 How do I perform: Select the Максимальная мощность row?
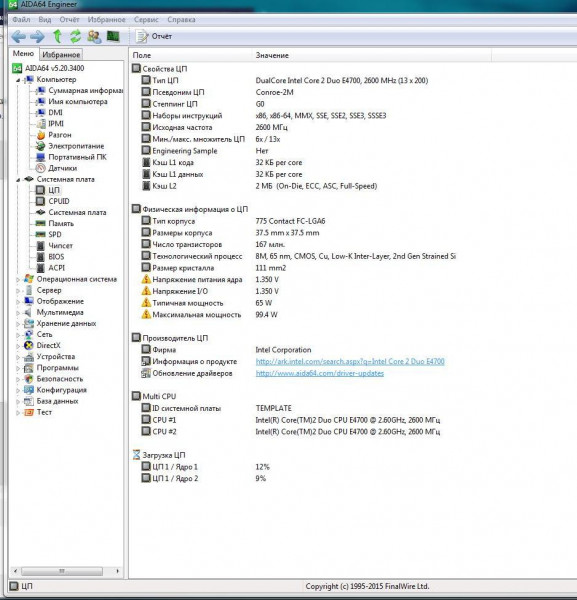pyautogui.click(x=210, y=315)
